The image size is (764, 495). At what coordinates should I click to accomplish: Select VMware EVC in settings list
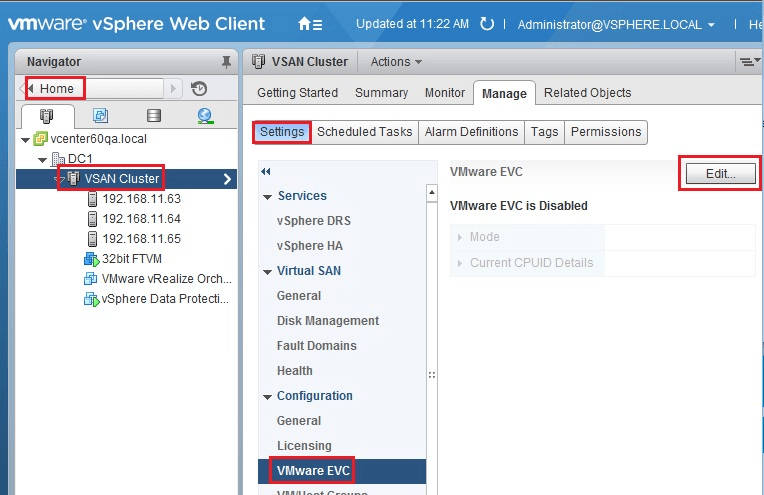click(342, 471)
